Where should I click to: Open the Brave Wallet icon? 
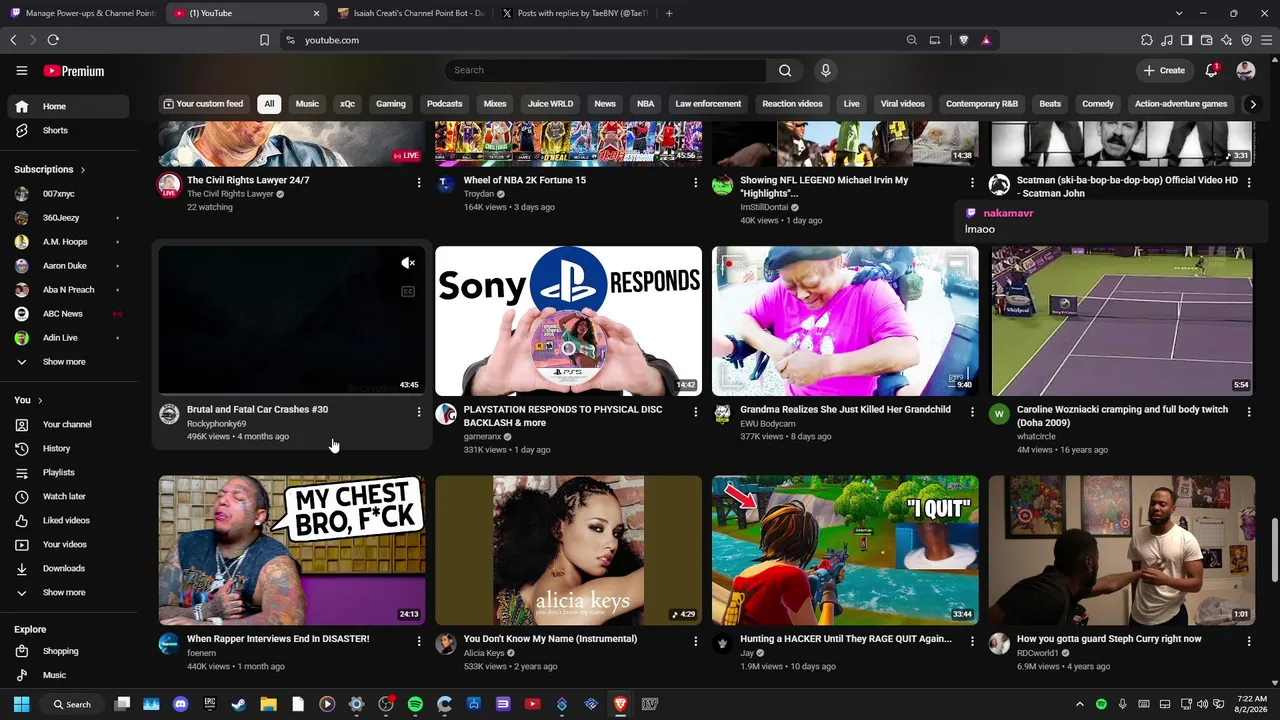coord(1206,40)
